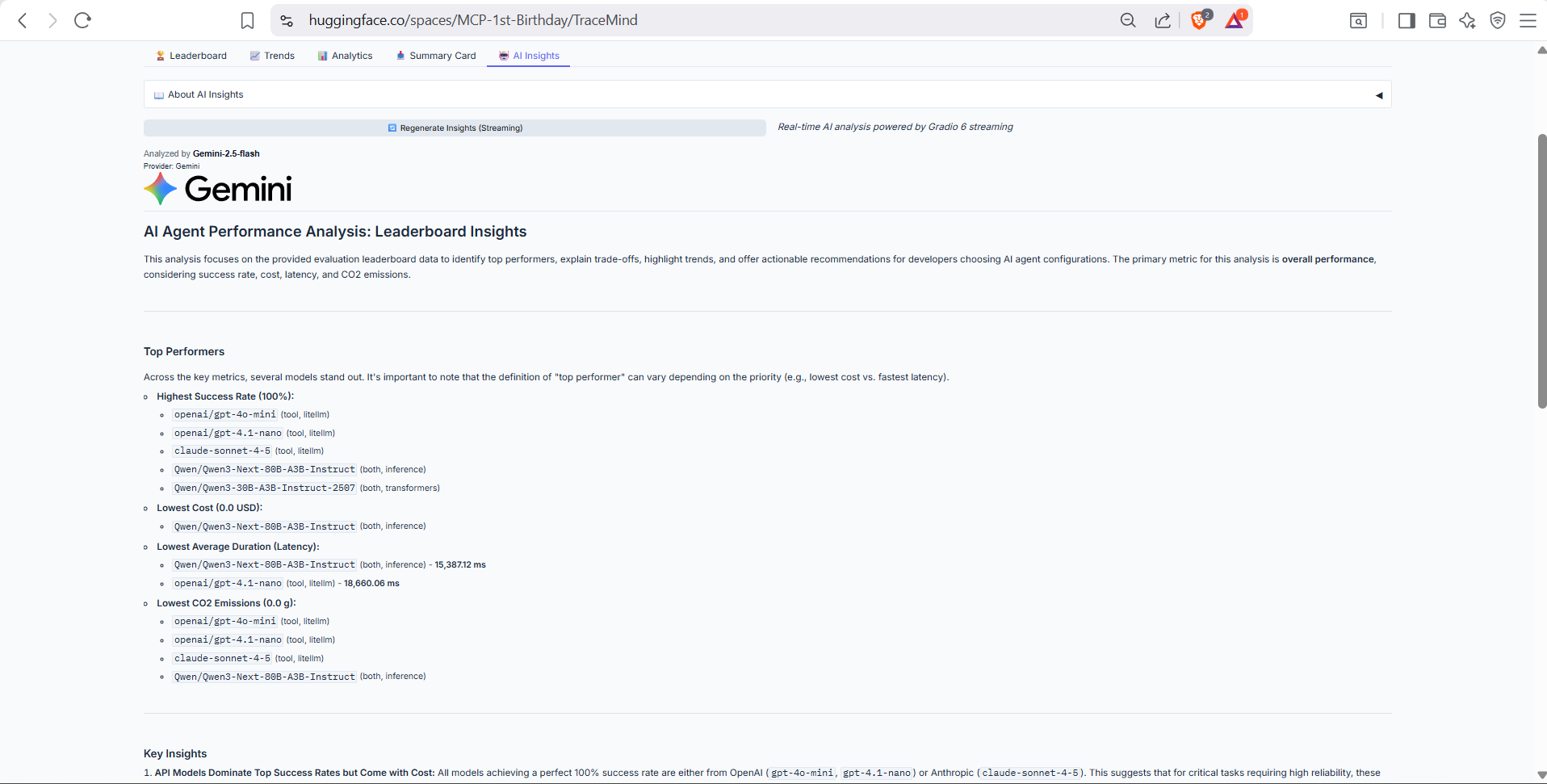Switch to the Trends tab
The width and height of the screenshot is (1547, 784).
[x=272, y=56]
